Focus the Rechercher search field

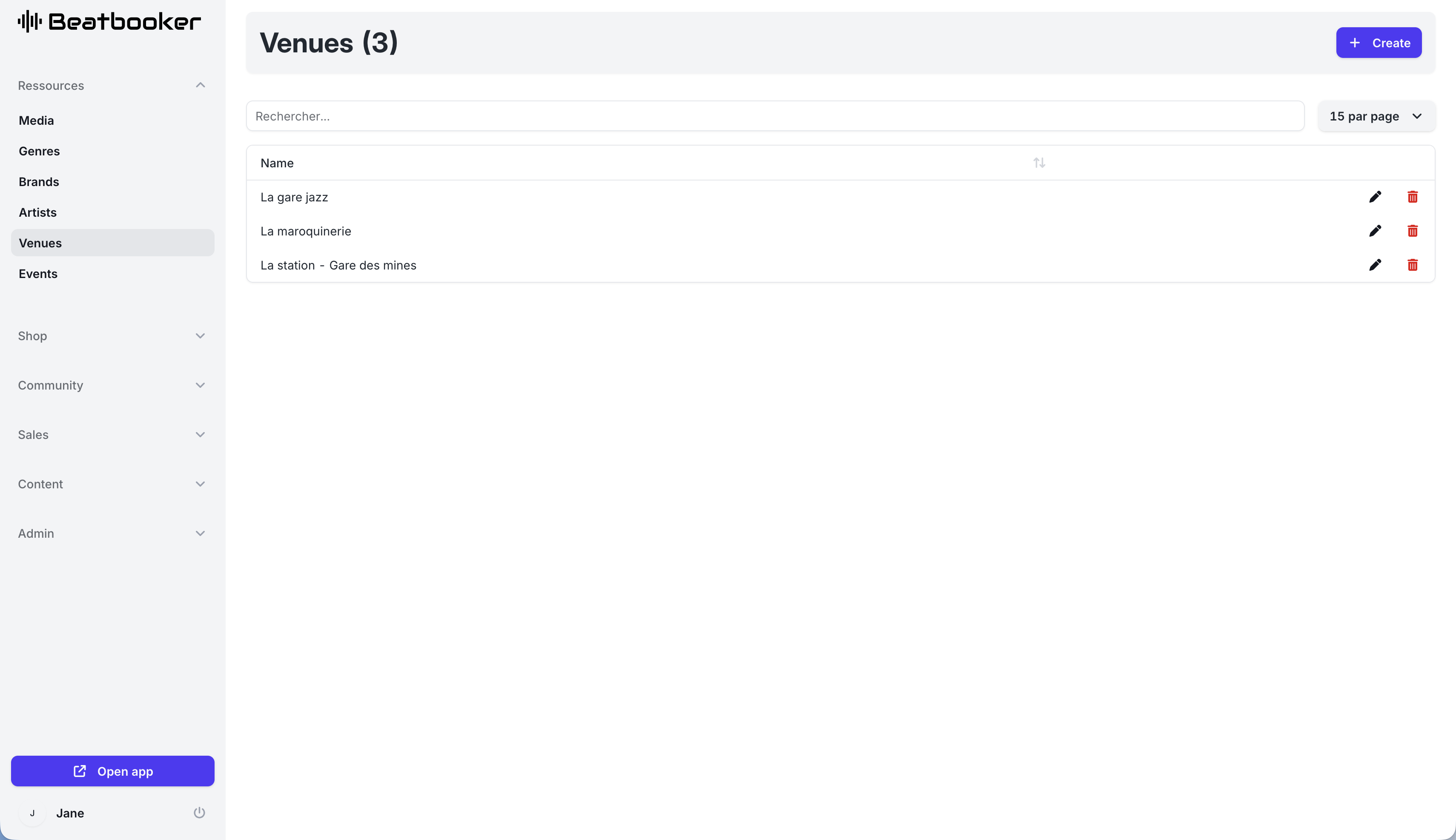pyautogui.click(x=774, y=116)
